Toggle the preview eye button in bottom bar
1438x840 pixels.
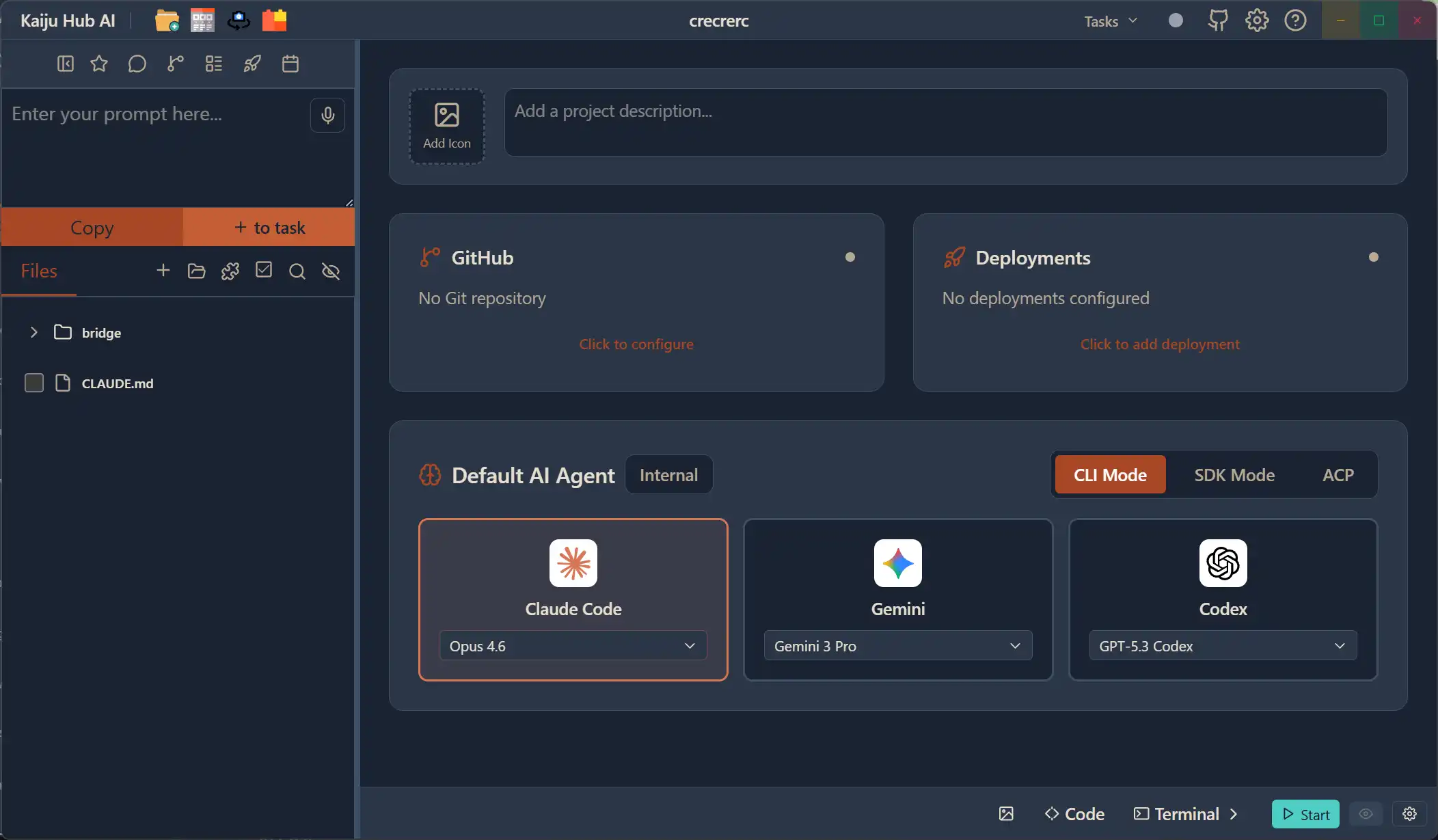[x=1366, y=813]
